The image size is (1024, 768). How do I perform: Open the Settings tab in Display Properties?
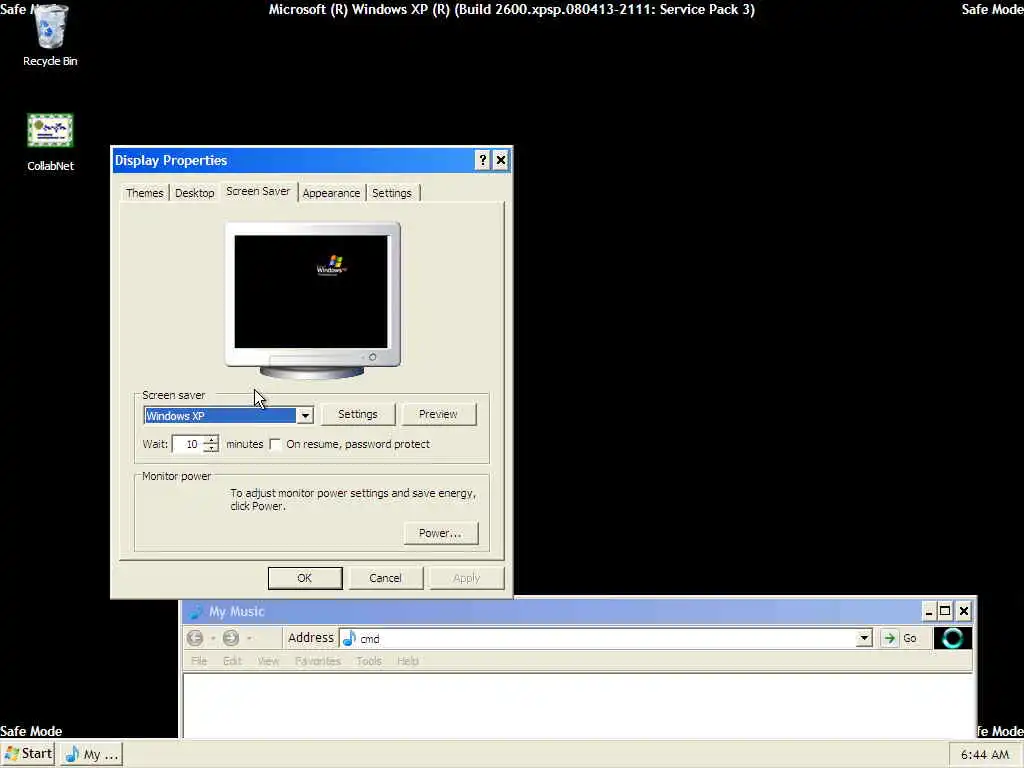click(392, 193)
